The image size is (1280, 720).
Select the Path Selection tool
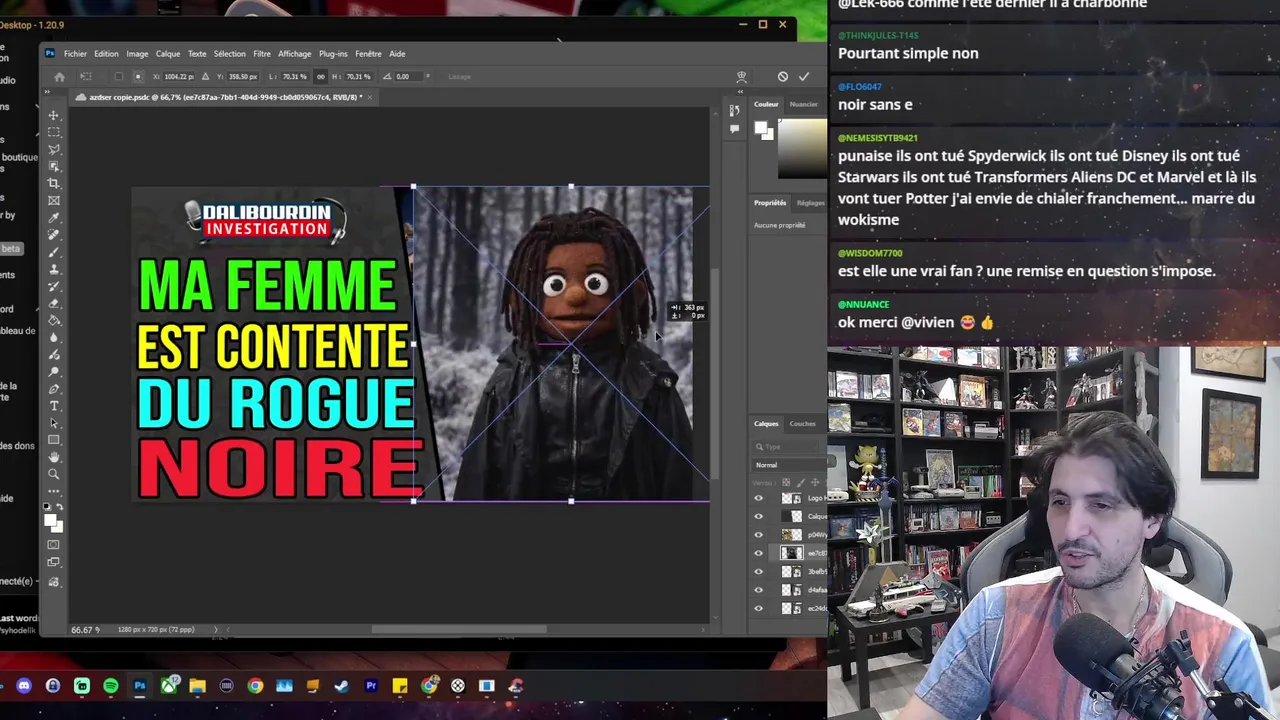pos(54,423)
